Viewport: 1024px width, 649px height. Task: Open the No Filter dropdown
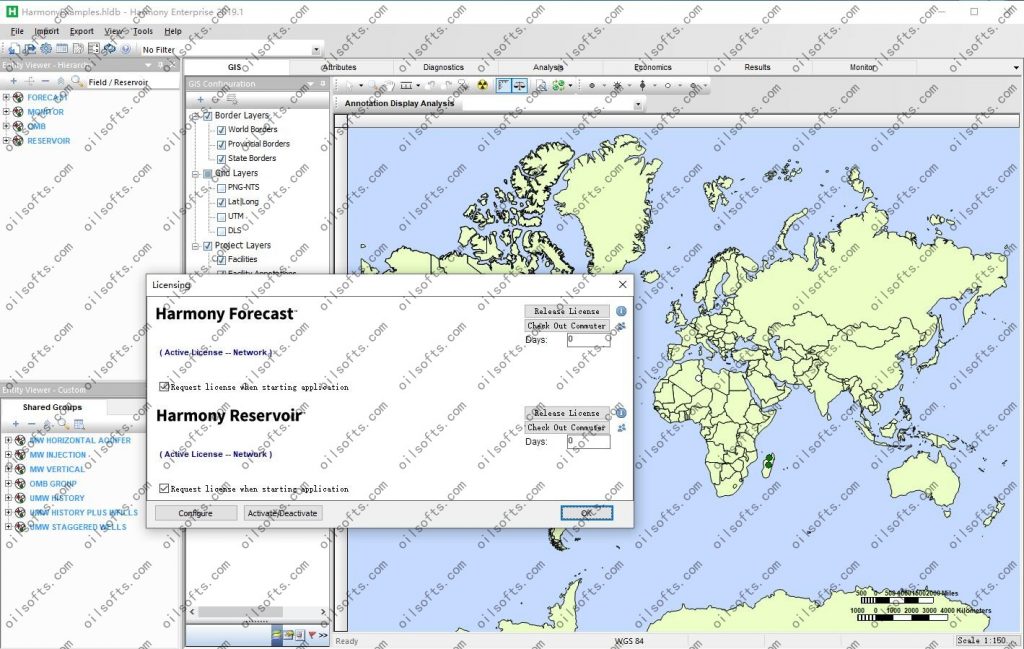click(316, 50)
